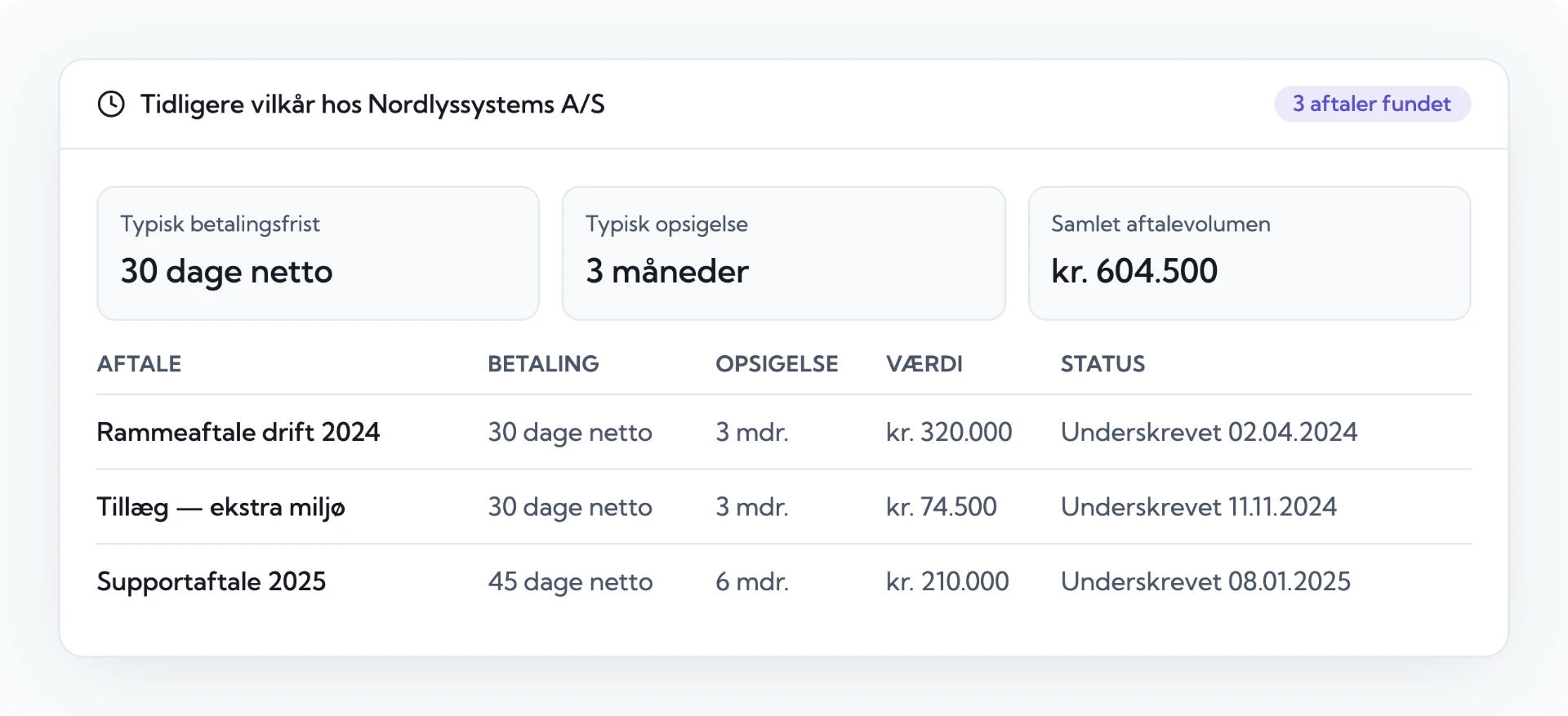Open the 'Samlet aftalevolumen' summary card
This screenshot has width=1568, height=716.
click(1249, 253)
